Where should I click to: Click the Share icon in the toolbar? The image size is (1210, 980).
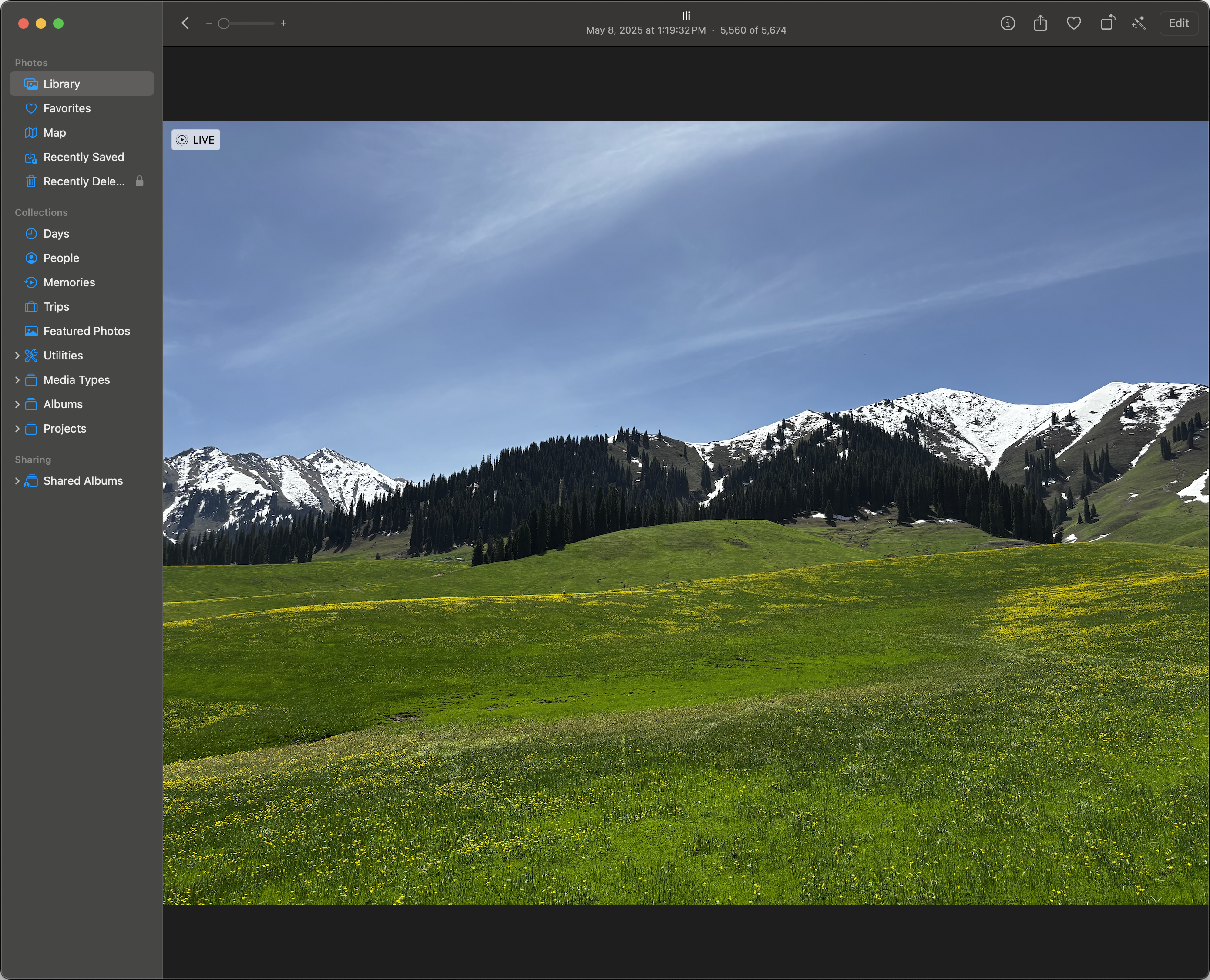click(1040, 23)
